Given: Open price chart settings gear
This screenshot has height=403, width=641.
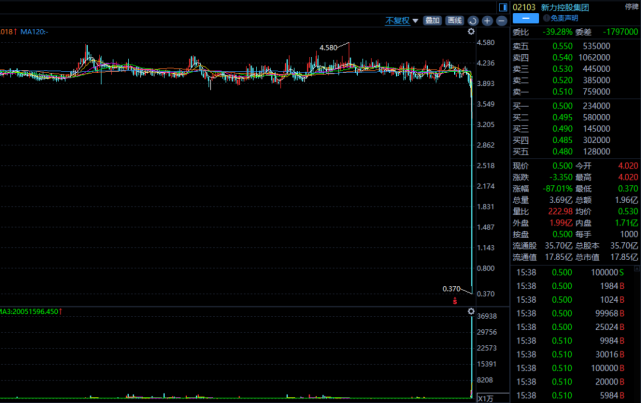Looking at the screenshot, I should point(471,31).
